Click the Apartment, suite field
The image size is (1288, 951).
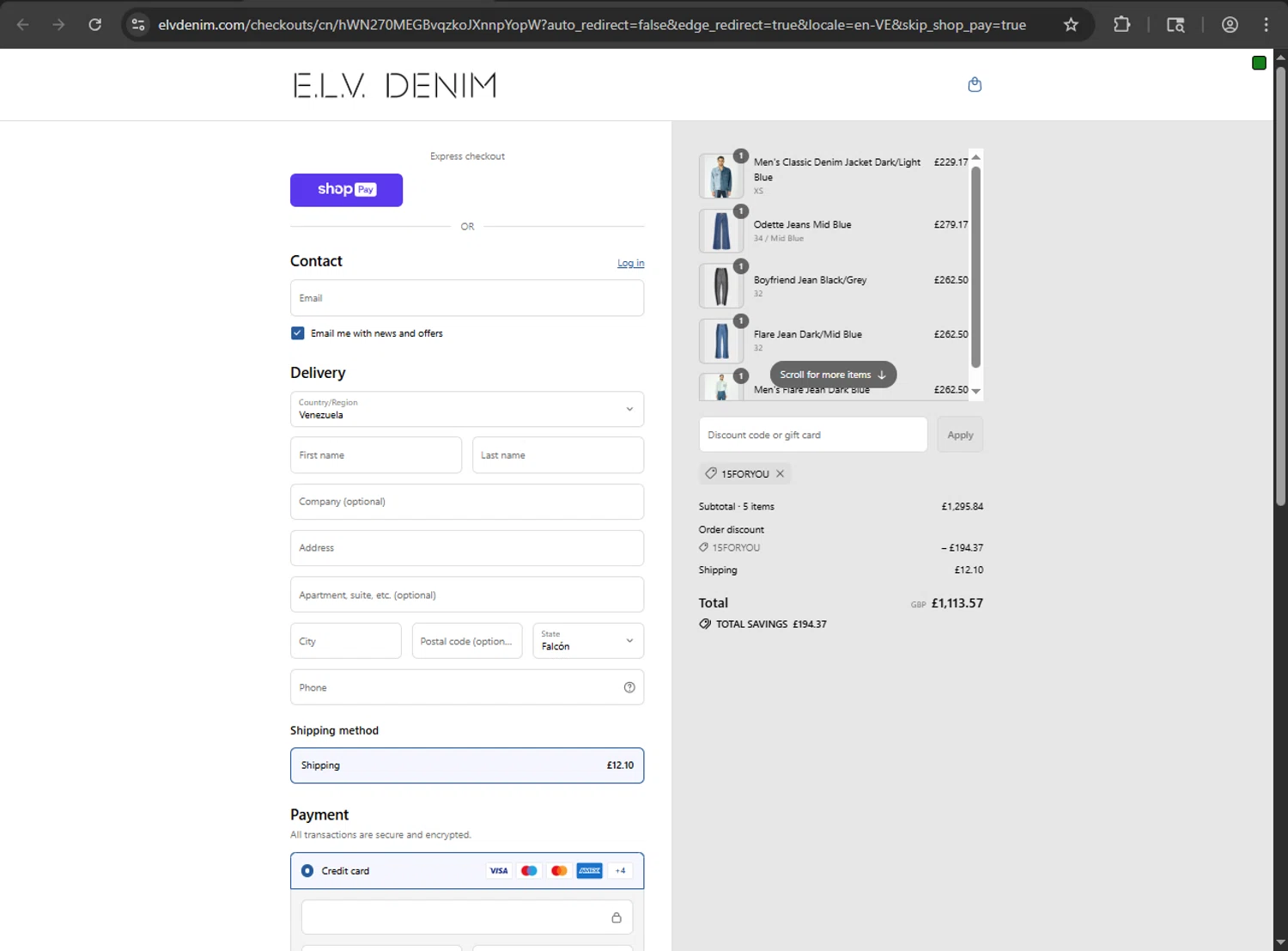tap(467, 594)
